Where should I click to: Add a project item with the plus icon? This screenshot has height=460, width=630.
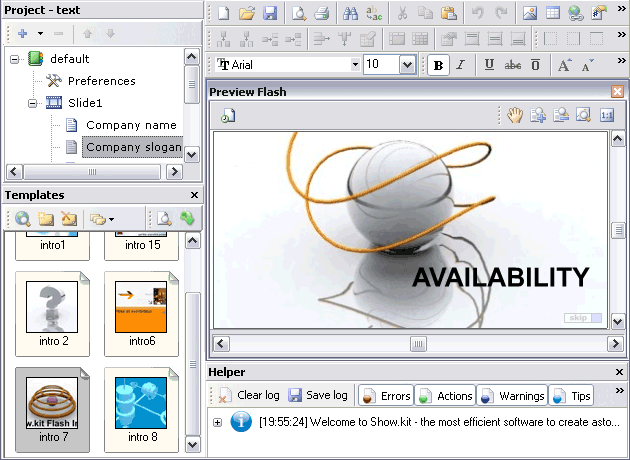pos(23,33)
